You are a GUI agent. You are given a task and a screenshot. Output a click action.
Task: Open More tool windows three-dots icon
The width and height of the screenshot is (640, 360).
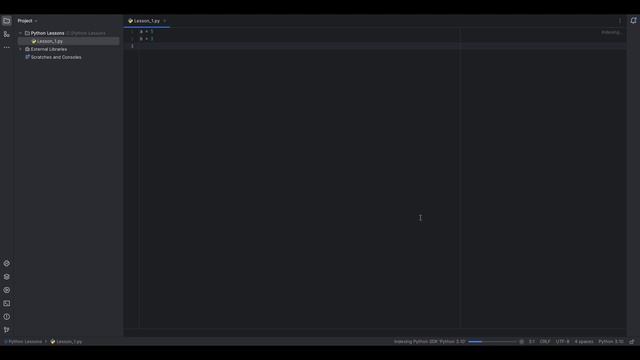(x=7, y=47)
